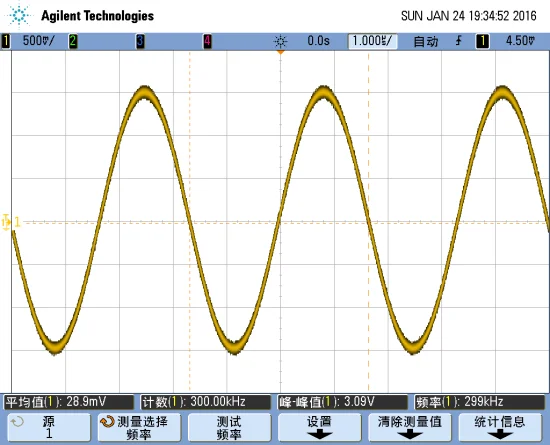Expand the 清除测量值 softkey menu
550x445 pixels.
tap(410, 427)
